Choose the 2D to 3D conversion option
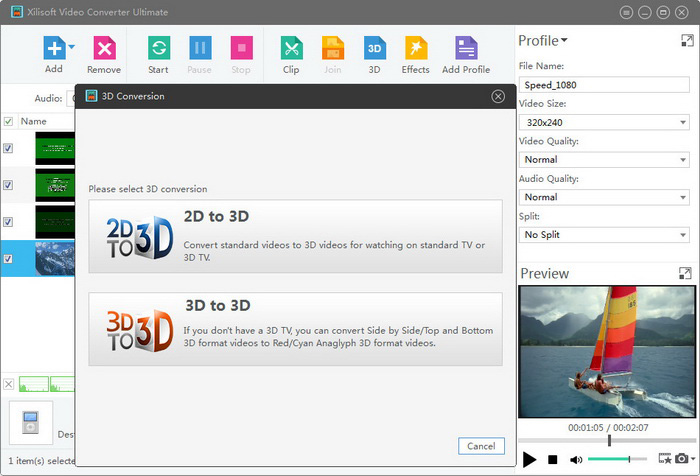The image size is (700, 476). (295, 236)
